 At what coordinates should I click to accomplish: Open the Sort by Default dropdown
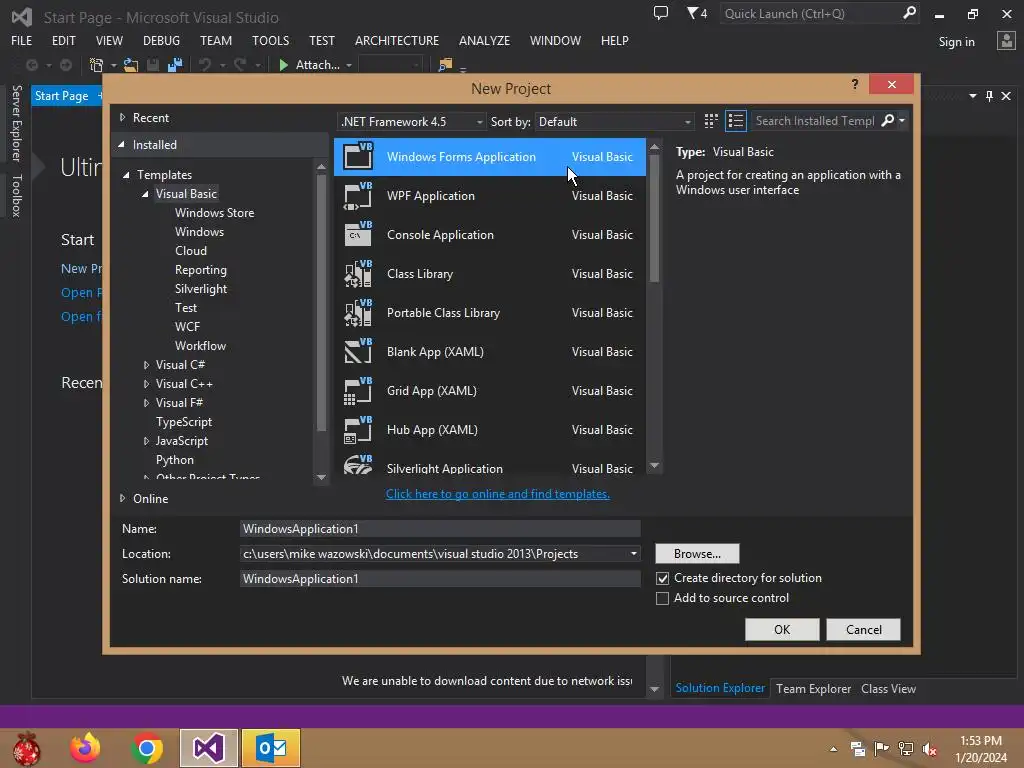pos(614,121)
